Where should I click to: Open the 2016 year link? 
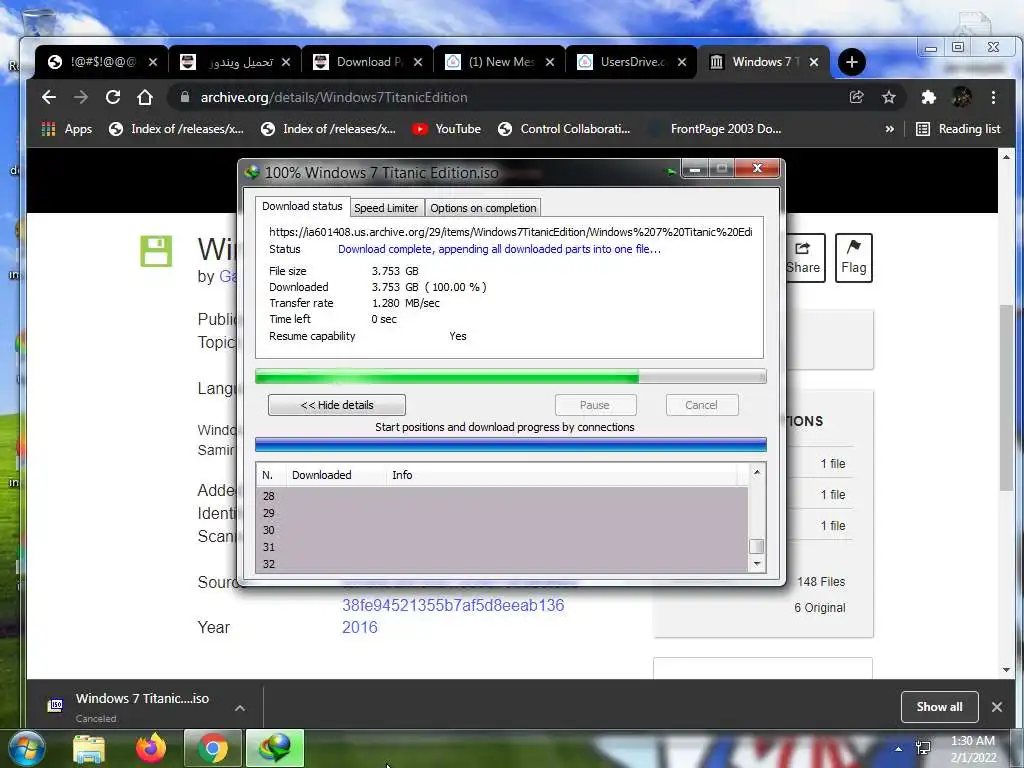(360, 628)
